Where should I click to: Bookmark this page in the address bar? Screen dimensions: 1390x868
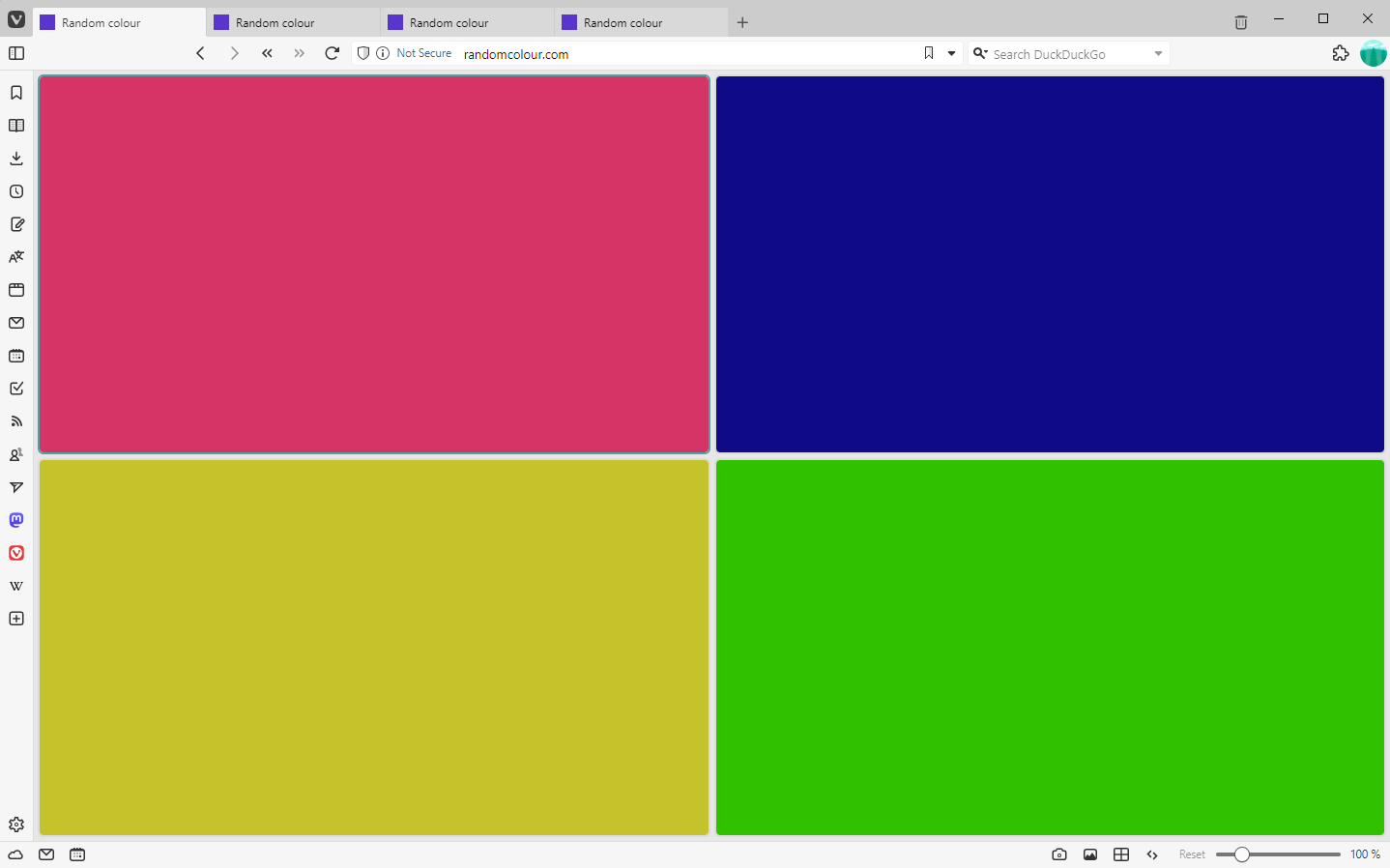tap(929, 53)
